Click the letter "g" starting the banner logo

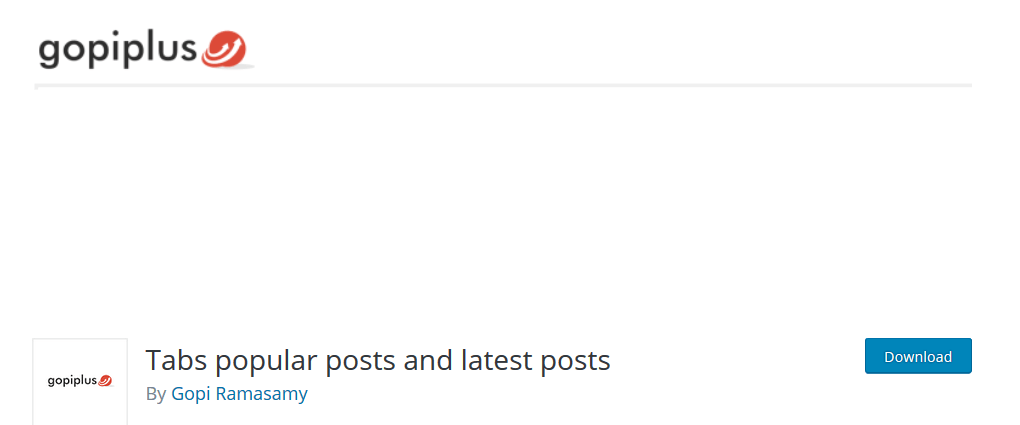(49, 52)
